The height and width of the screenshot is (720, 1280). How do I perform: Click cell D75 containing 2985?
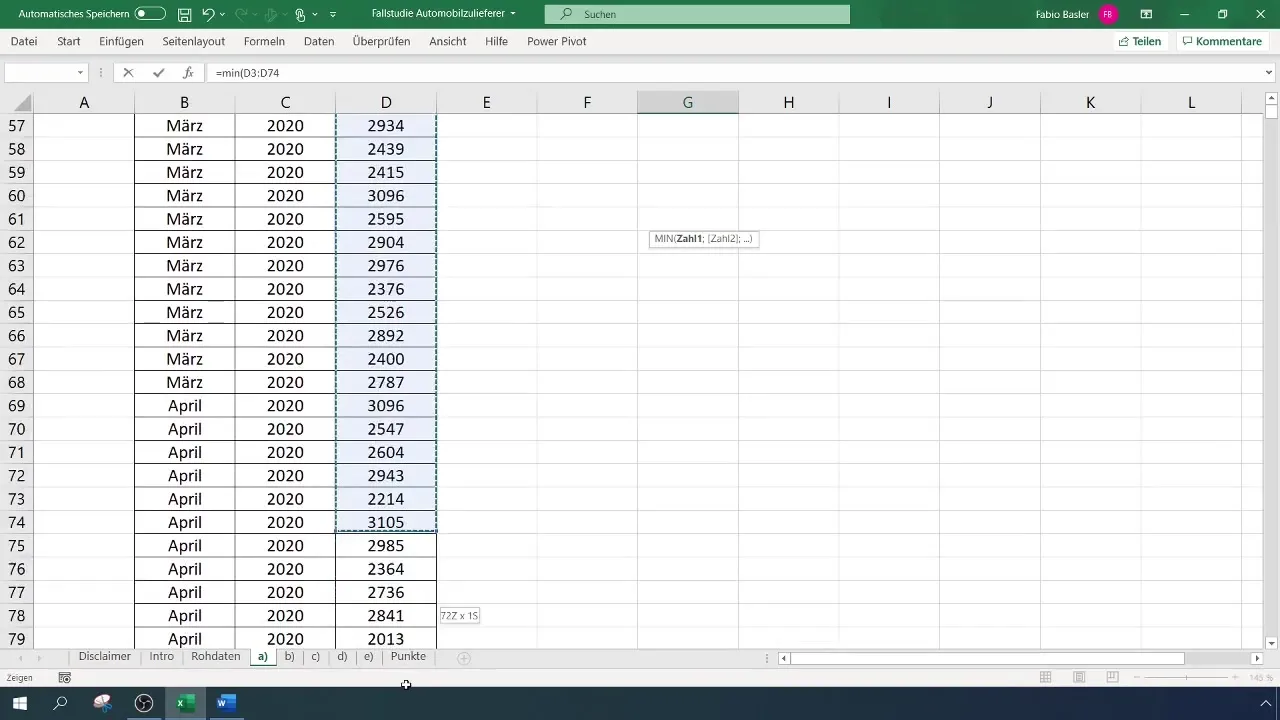(x=386, y=545)
